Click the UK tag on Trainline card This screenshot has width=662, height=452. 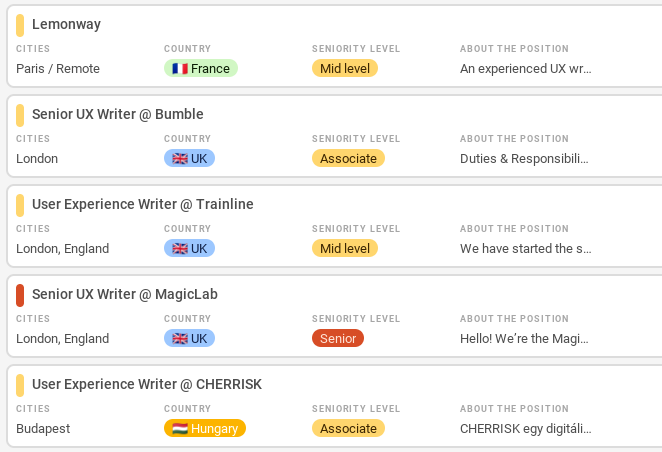click(x=189, y=249)
